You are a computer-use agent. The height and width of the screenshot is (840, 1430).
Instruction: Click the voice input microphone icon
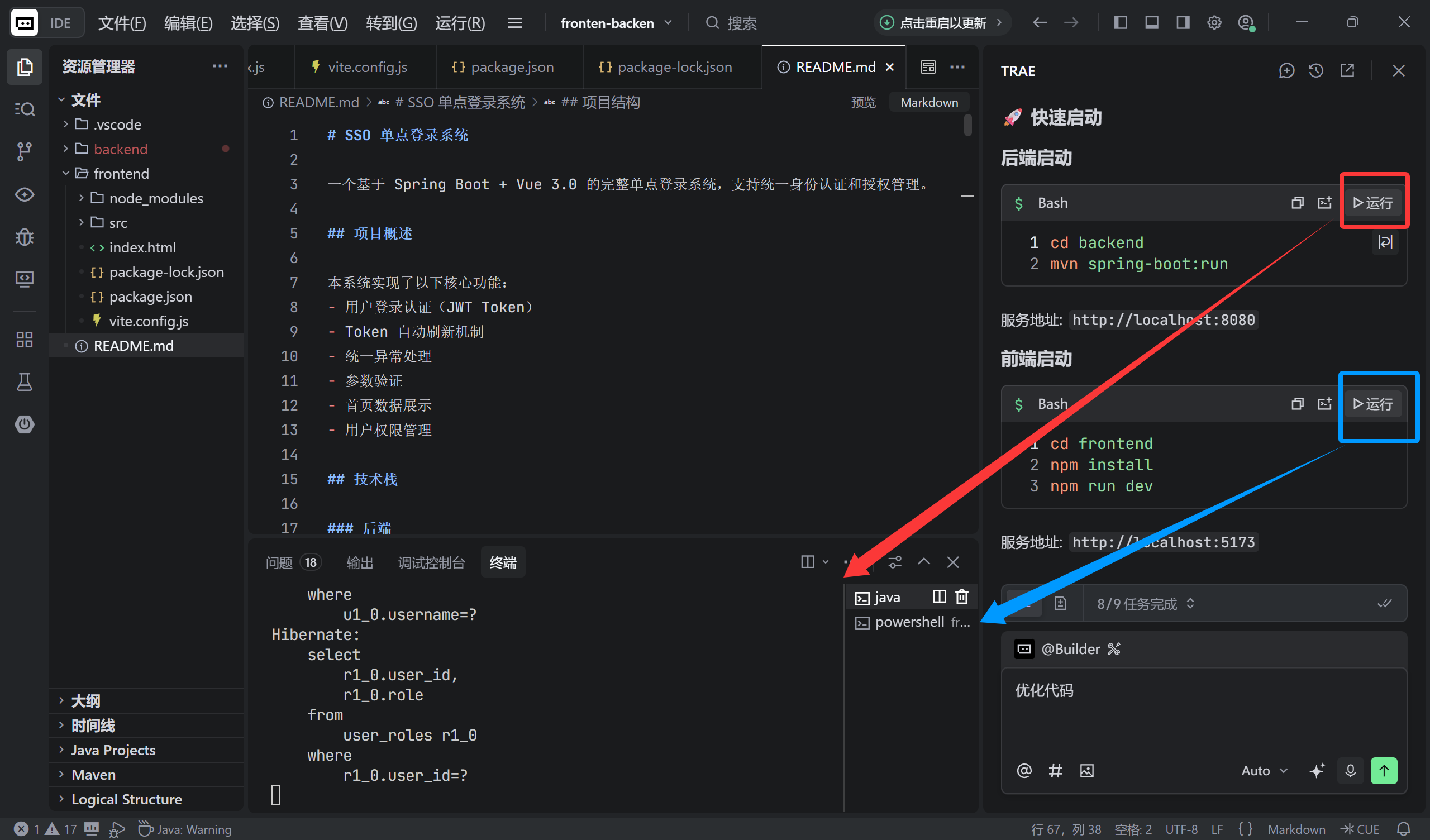[1351, 770]
